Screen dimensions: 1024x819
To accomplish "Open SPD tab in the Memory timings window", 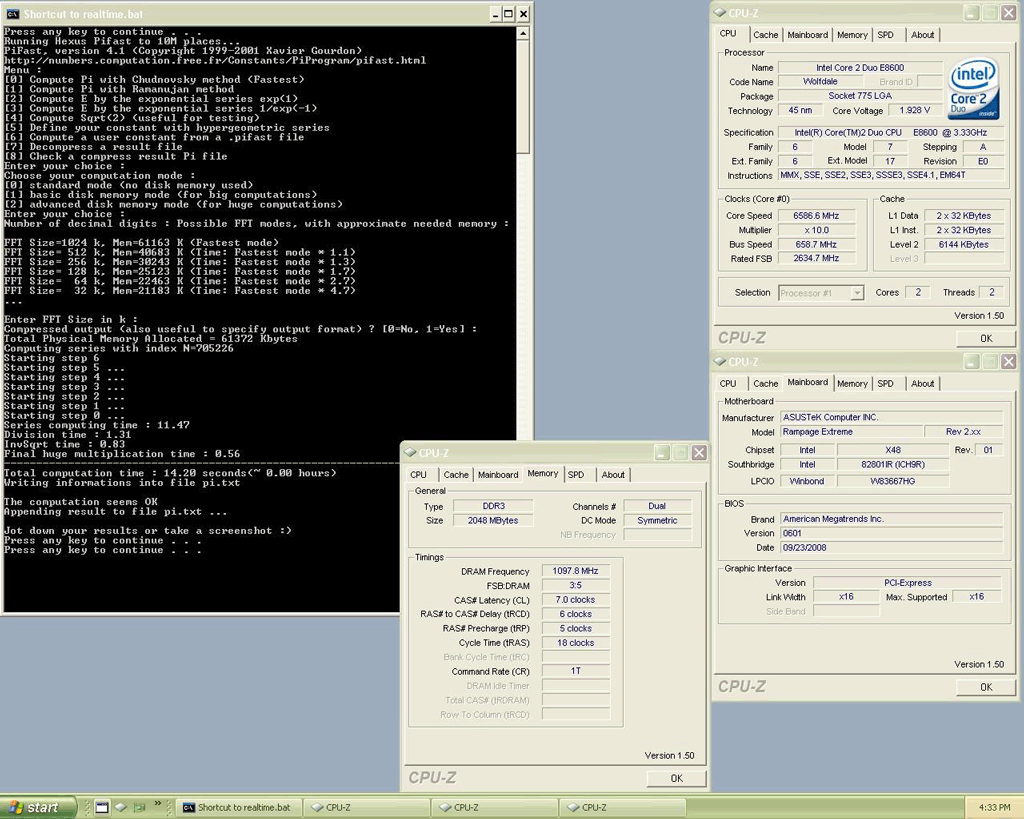I will click(x=576, y=475).
